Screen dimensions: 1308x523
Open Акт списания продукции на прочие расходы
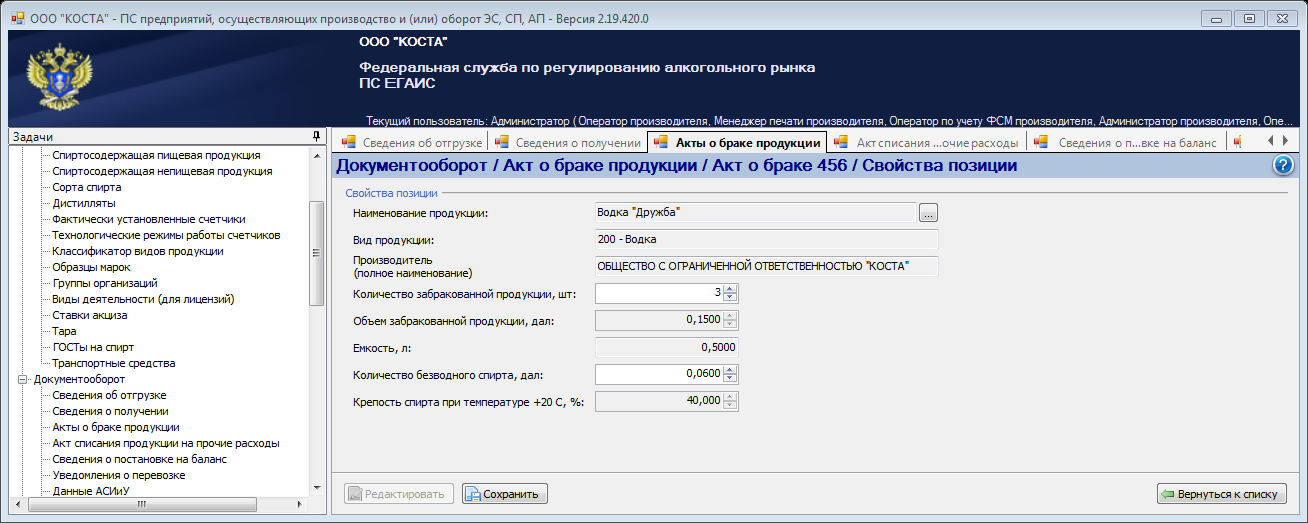(x=166, y=444)
